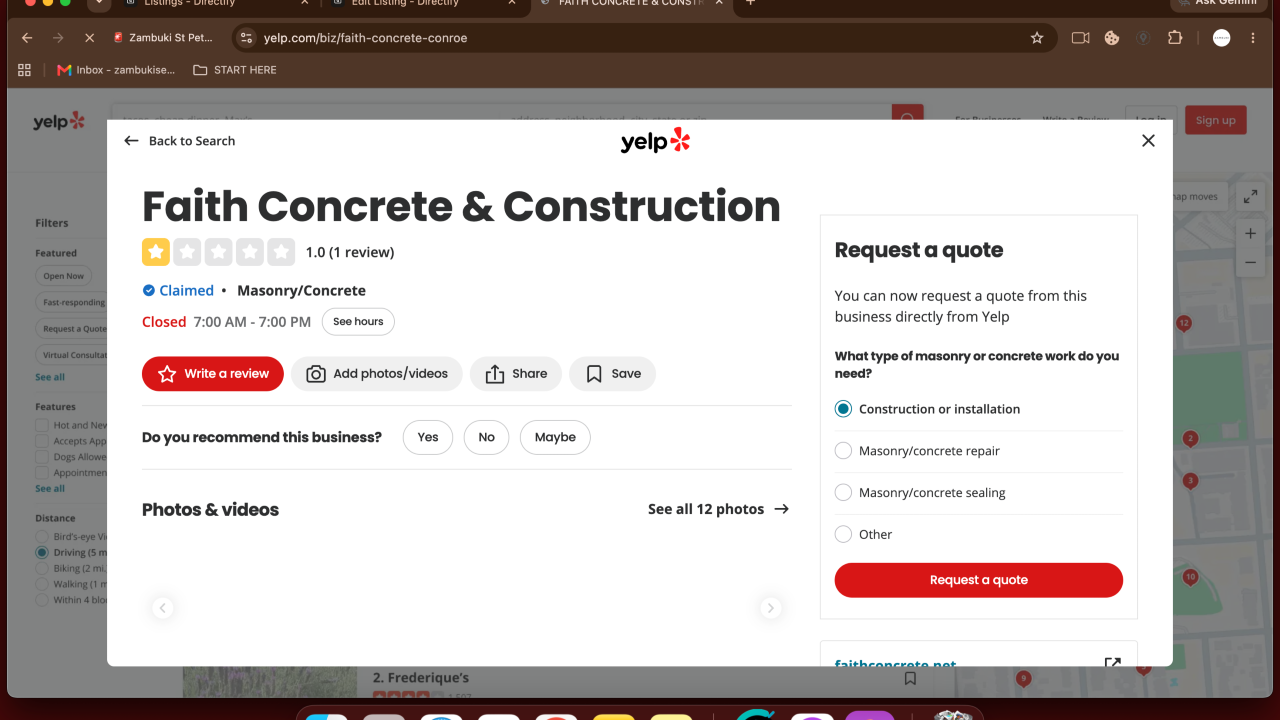This screenshot has width=1280, height=720.
Task: Click the cookie extension icon
Action: [1111, 38]
